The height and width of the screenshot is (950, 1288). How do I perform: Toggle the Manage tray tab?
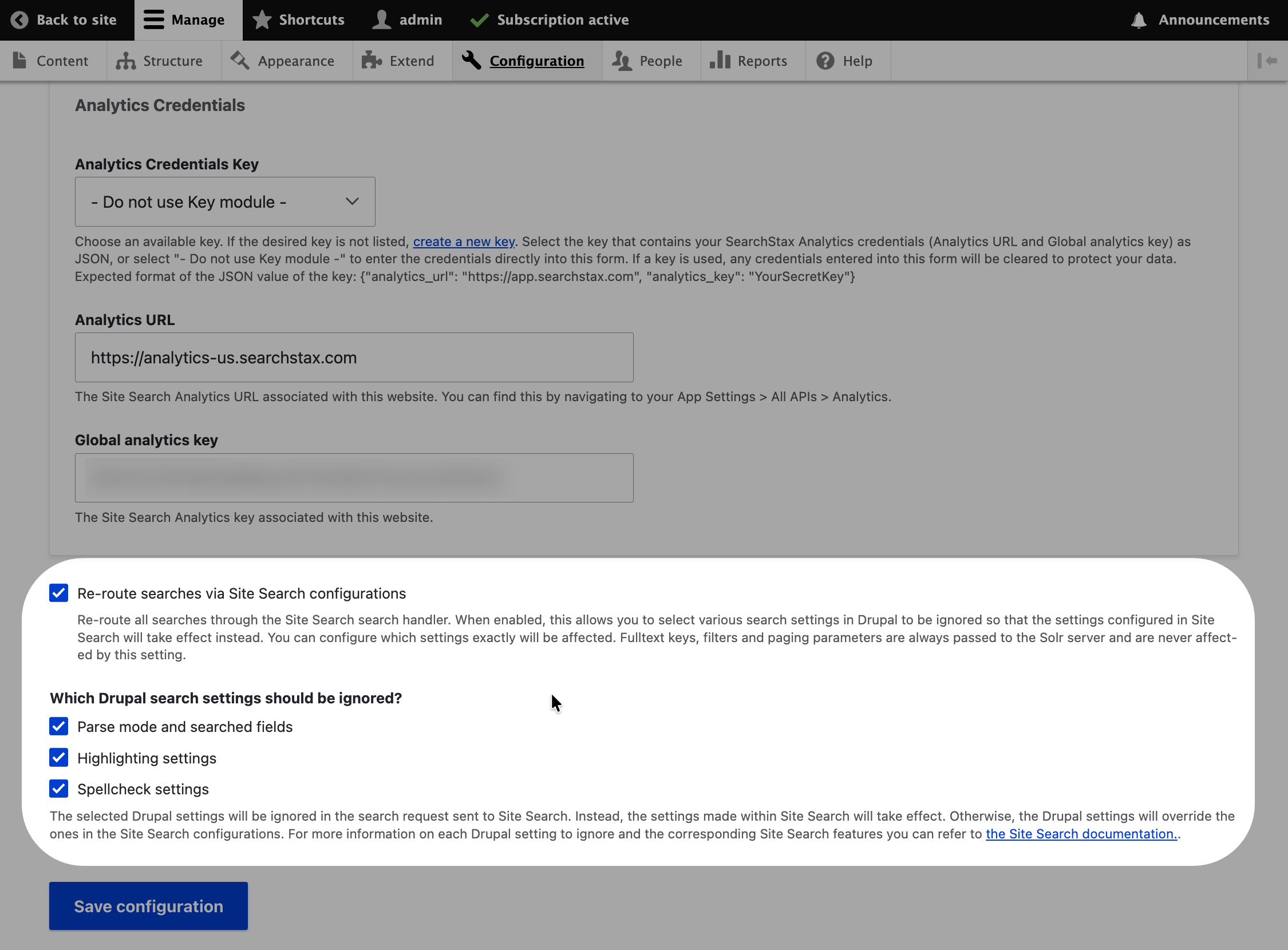[x=189, y=20]
